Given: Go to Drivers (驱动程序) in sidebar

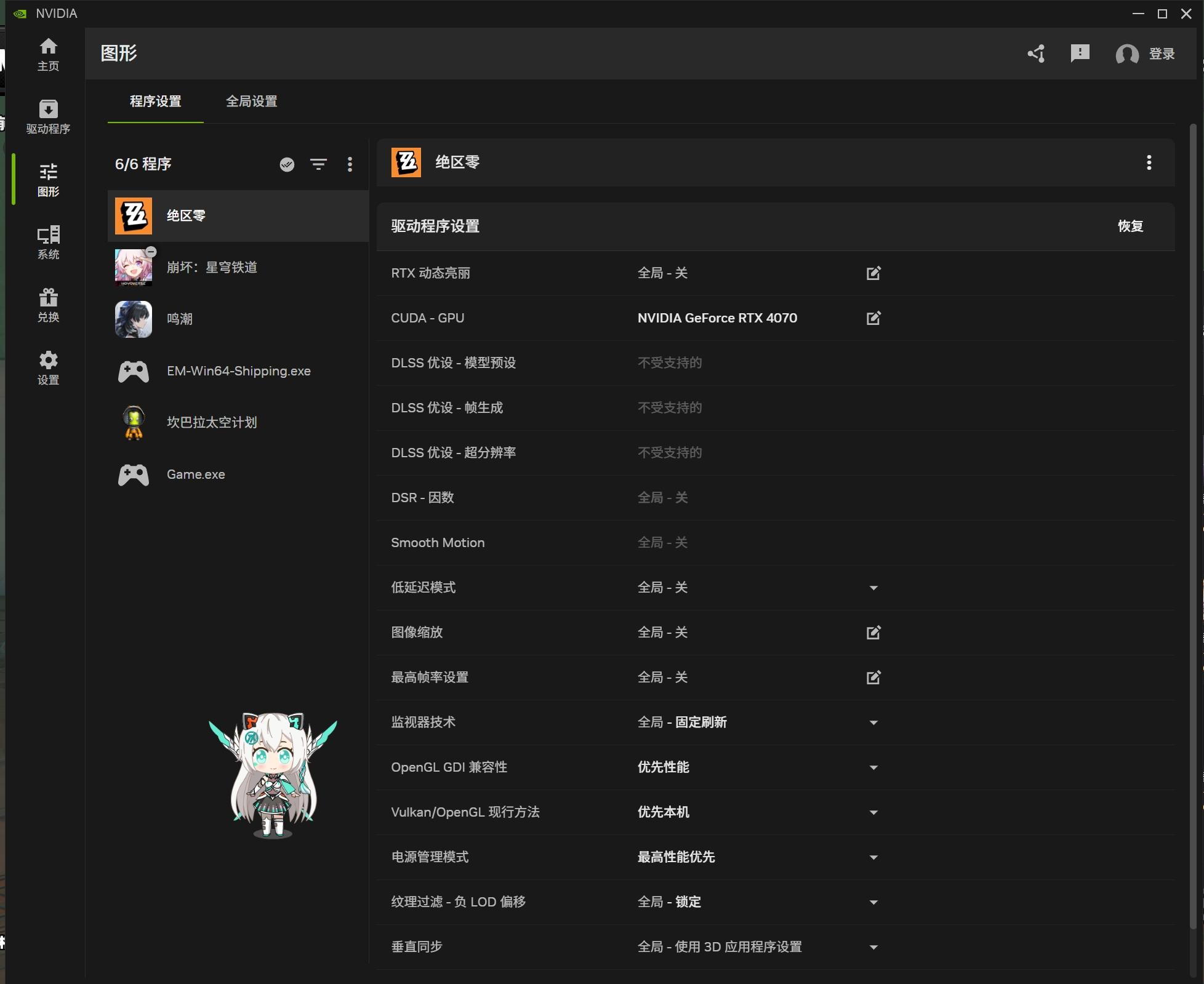Looking at the screenshot, I should click(48, 116).
